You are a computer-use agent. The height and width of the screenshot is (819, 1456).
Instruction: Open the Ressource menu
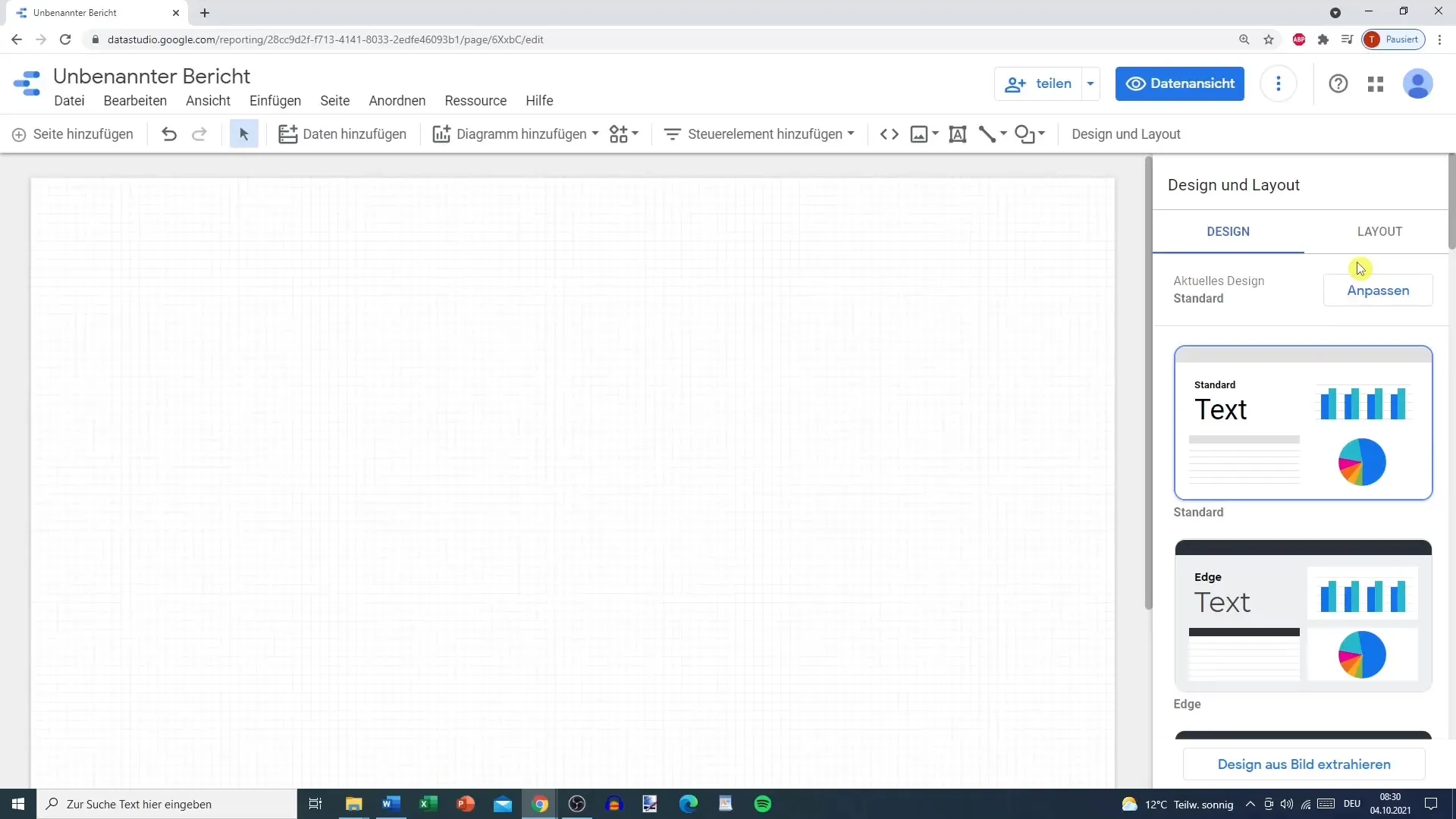475,101
